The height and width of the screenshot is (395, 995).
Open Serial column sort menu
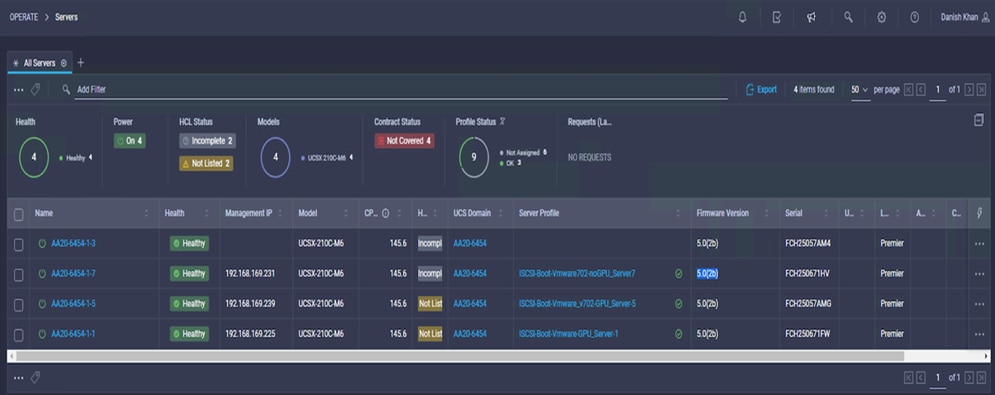[x=827, y=213]
